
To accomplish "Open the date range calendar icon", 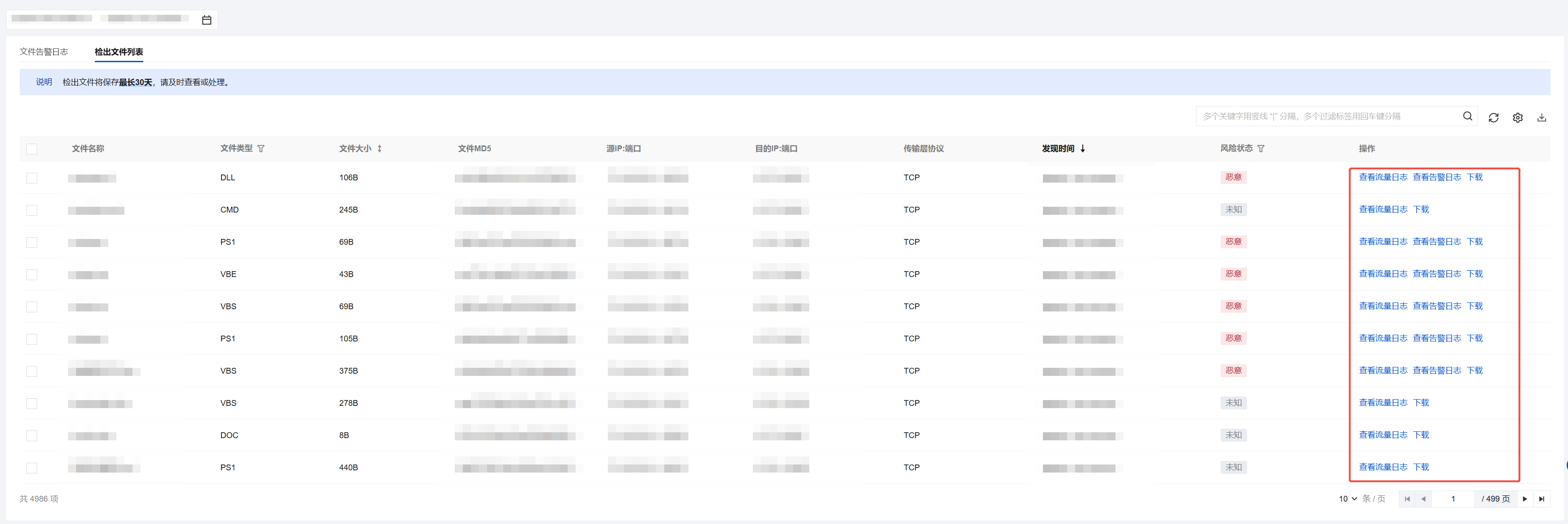I will point(206,20).
